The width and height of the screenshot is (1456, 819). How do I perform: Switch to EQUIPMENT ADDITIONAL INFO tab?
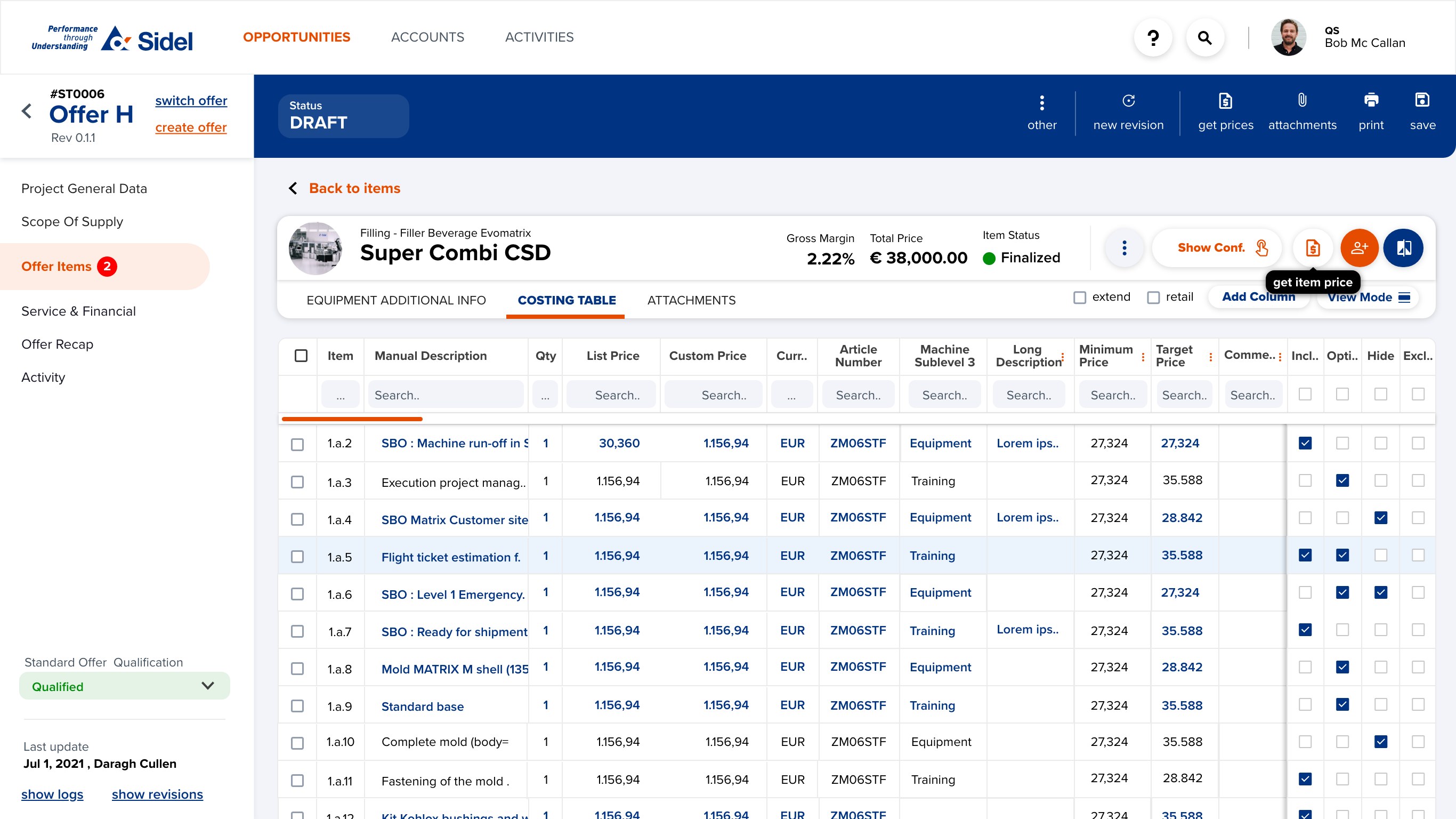click(x=395, y=300)
